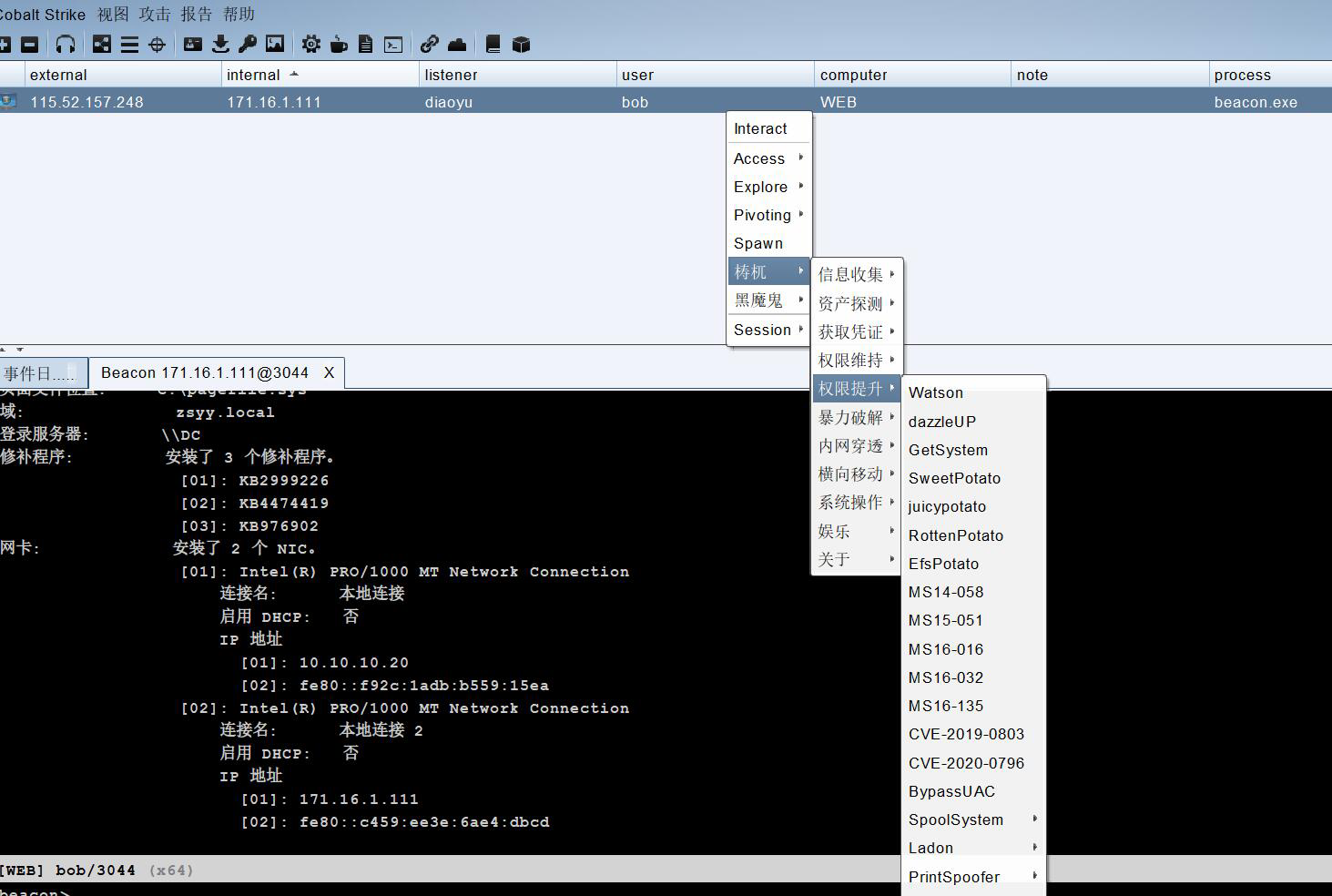The width and height of the screenshot is (1332, 896).
Task: Expand the 黑魔鬼 submenu
Action: (768, 300)
